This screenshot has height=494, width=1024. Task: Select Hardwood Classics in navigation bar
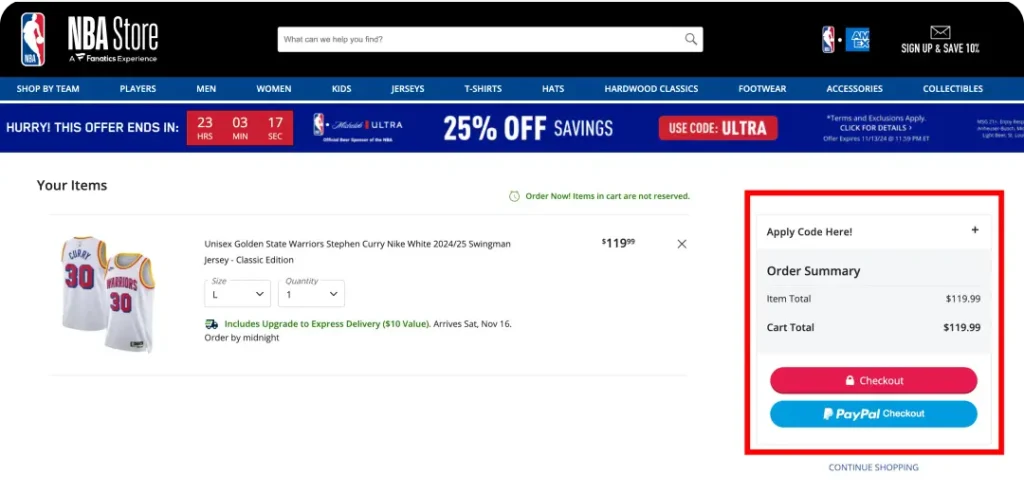point(651,89)
